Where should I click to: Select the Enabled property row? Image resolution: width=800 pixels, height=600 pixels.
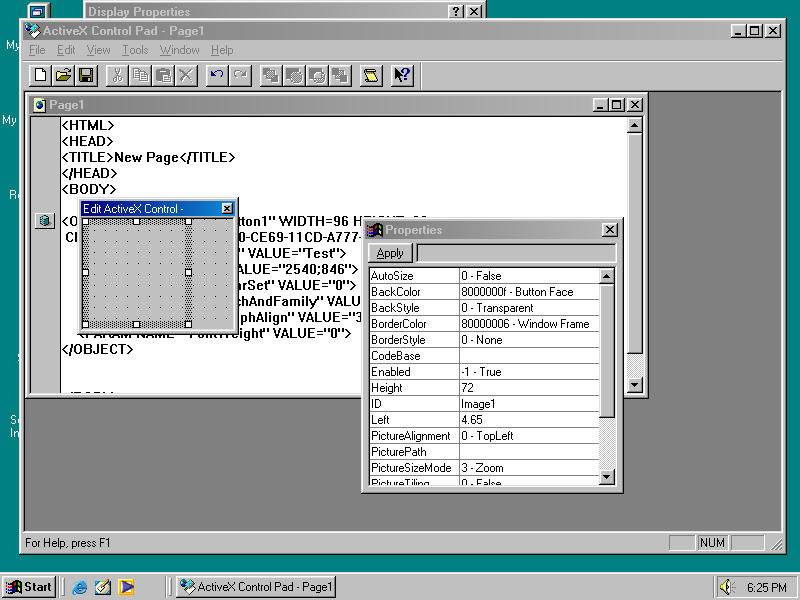484,372
